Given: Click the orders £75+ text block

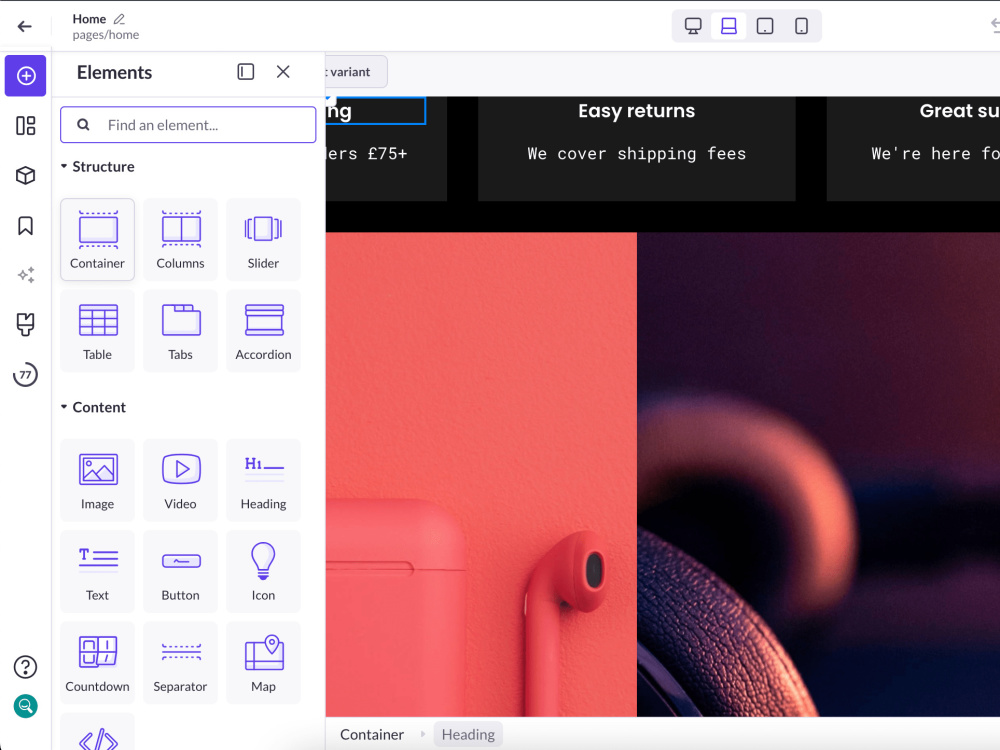Looking at the screenshot, I should [x=366, y=154].
